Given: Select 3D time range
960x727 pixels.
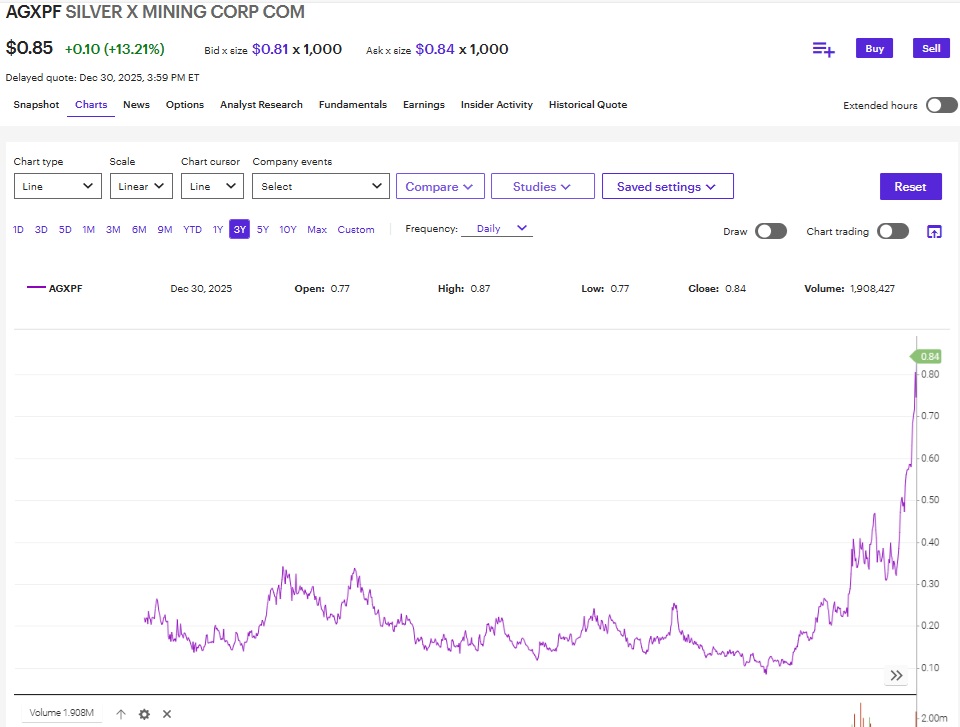Looking at the screenshot, I should 41,230.
